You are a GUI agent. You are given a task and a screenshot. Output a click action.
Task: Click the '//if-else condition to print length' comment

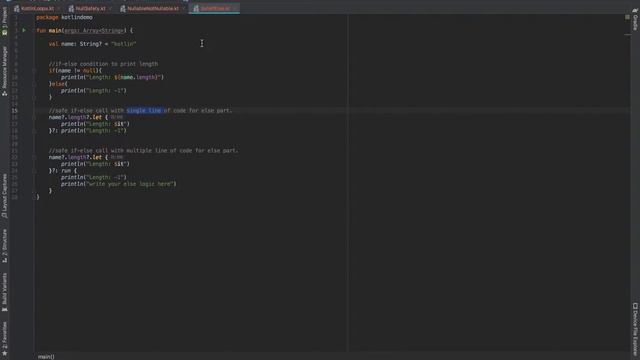(103, 64)
